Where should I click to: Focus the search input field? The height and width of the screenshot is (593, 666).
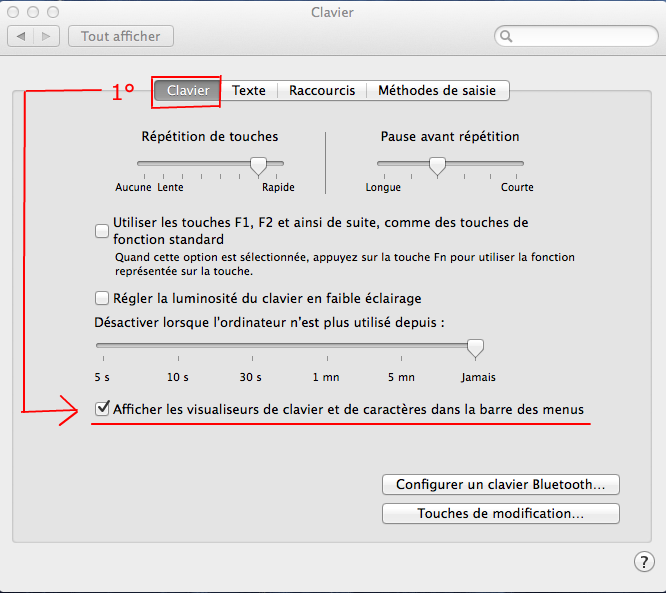(576, 37)
